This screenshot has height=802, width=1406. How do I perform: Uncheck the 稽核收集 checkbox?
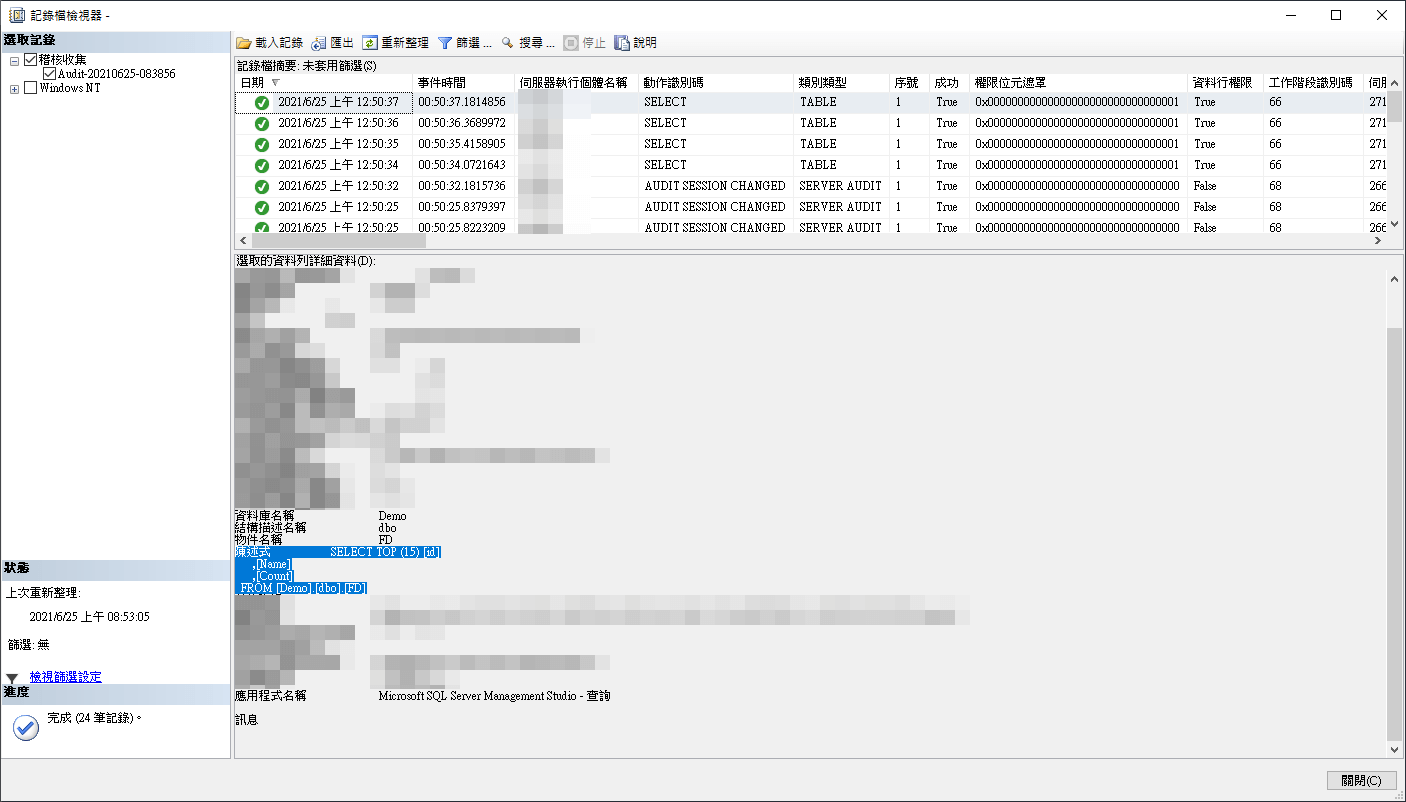30,58
